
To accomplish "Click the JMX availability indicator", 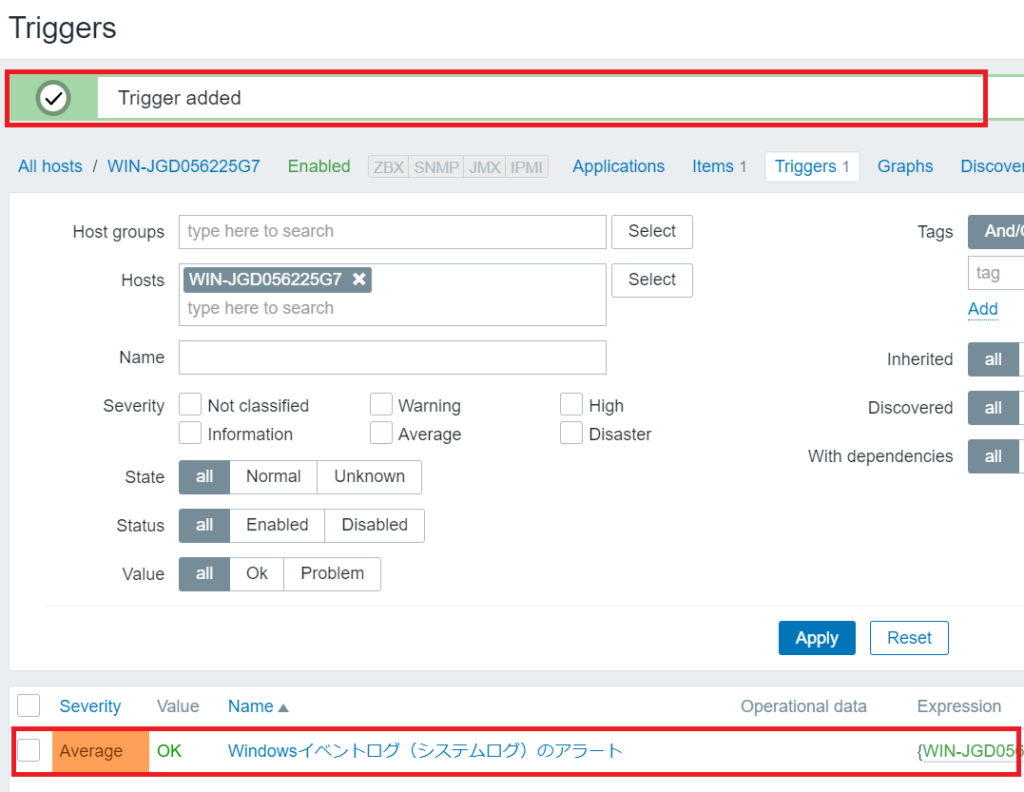I will click(x=485, y=167).
